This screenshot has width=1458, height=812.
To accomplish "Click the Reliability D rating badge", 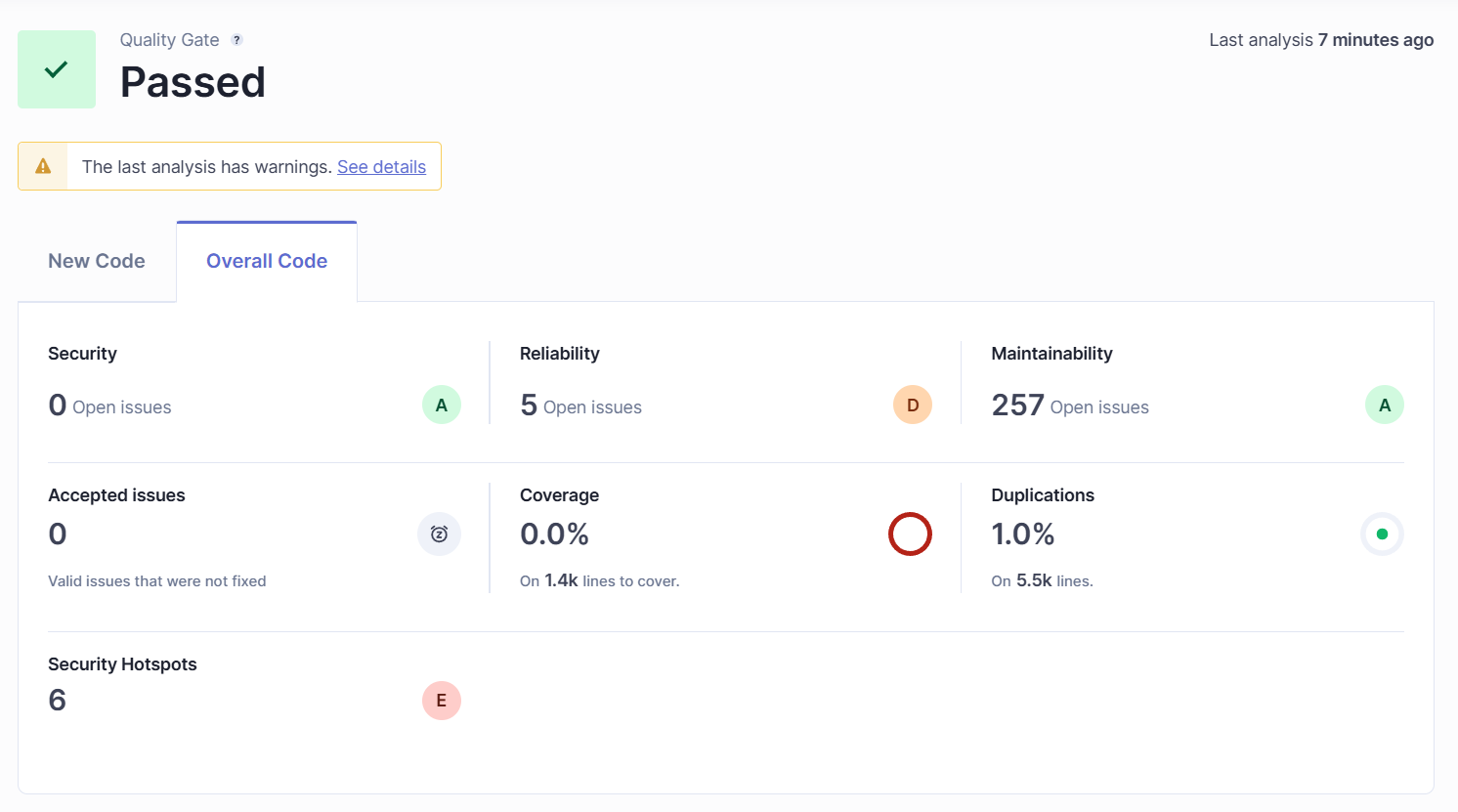I will 913,405.
